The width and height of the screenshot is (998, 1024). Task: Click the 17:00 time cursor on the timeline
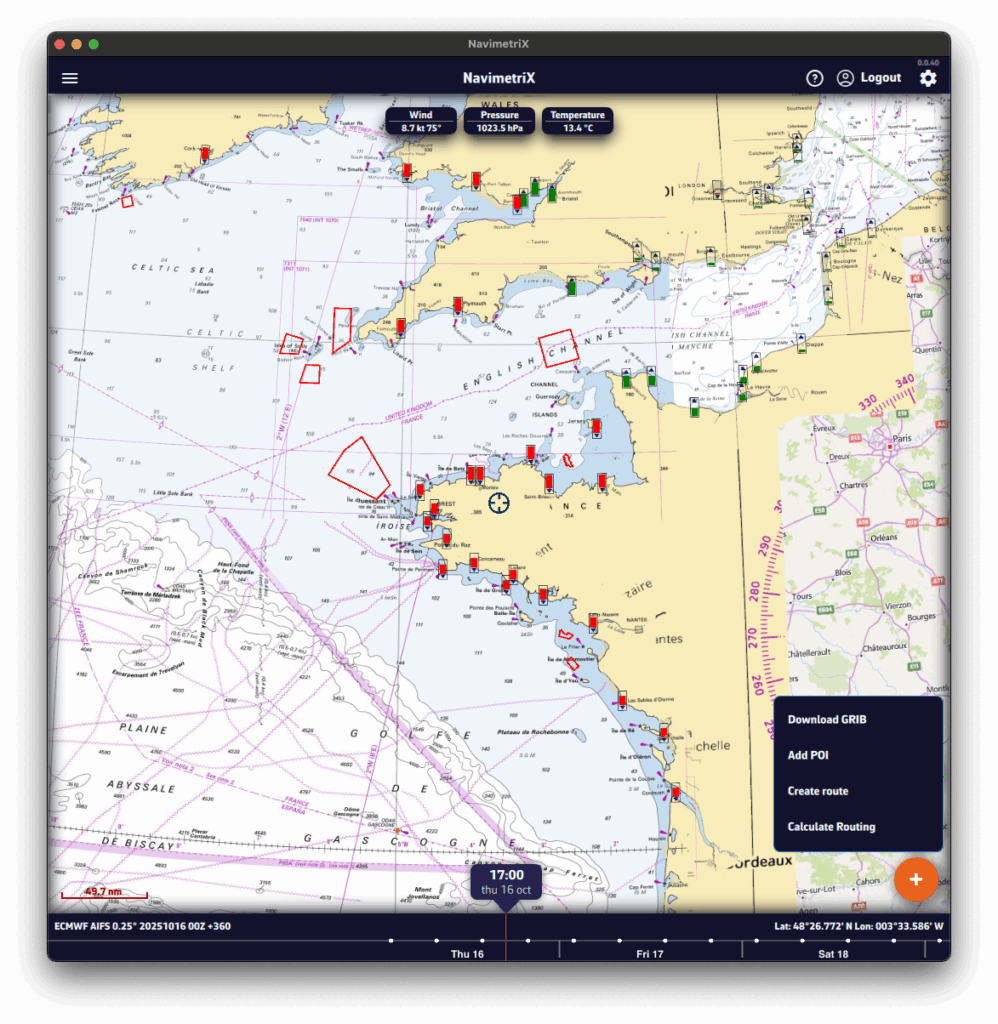point(506,881)
